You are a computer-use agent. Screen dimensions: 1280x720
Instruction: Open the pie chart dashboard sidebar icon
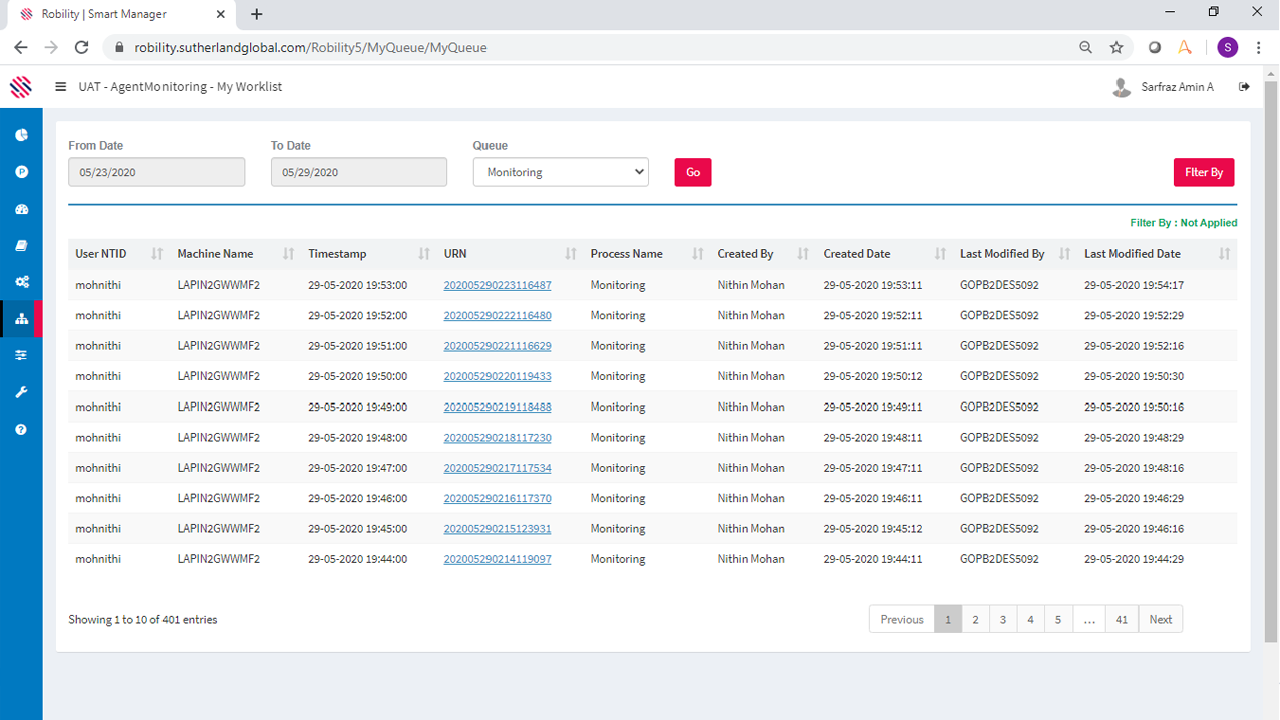click(x=21, y=135)
